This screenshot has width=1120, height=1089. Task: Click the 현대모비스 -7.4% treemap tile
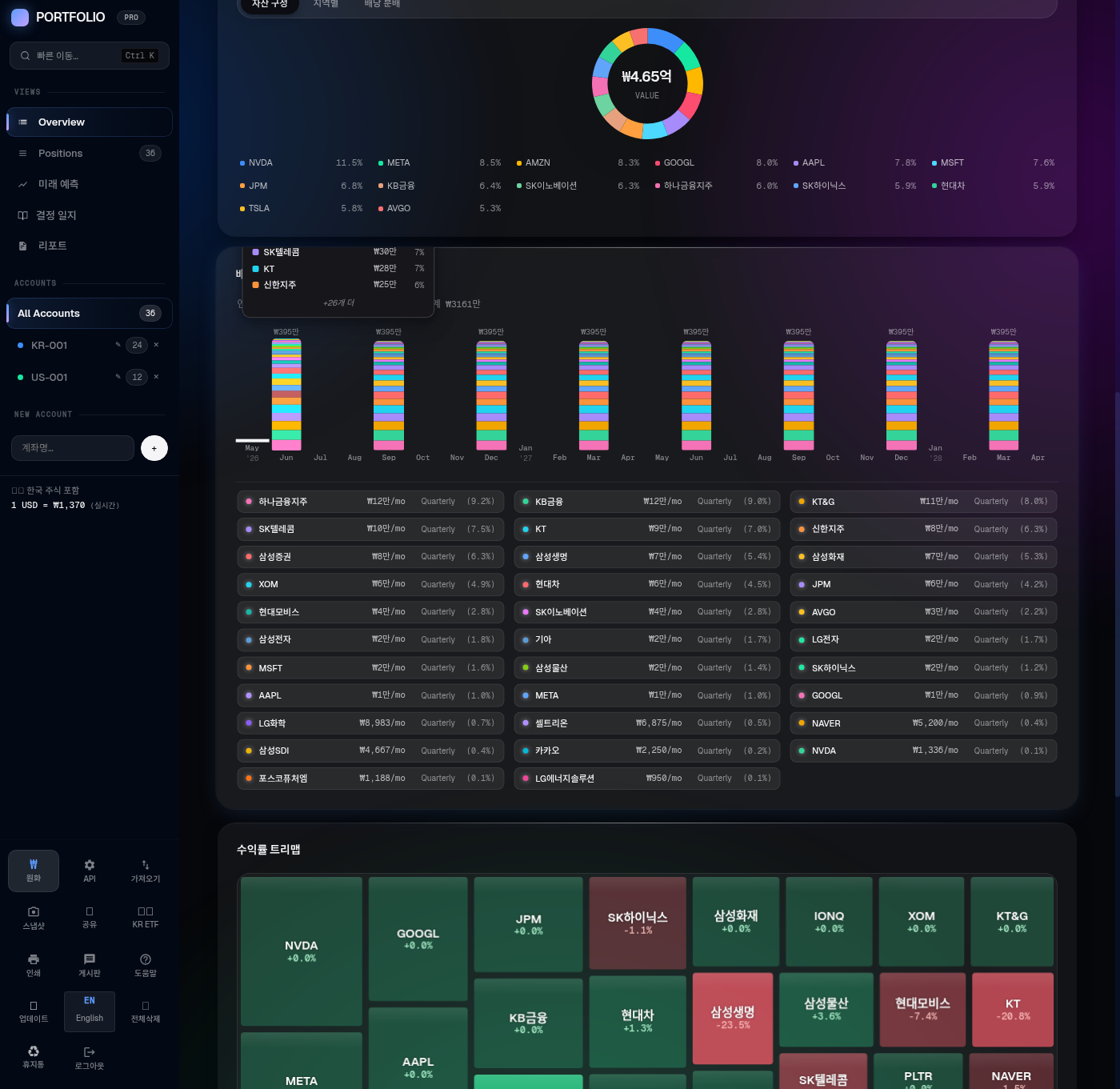(x=922, y=1010)
